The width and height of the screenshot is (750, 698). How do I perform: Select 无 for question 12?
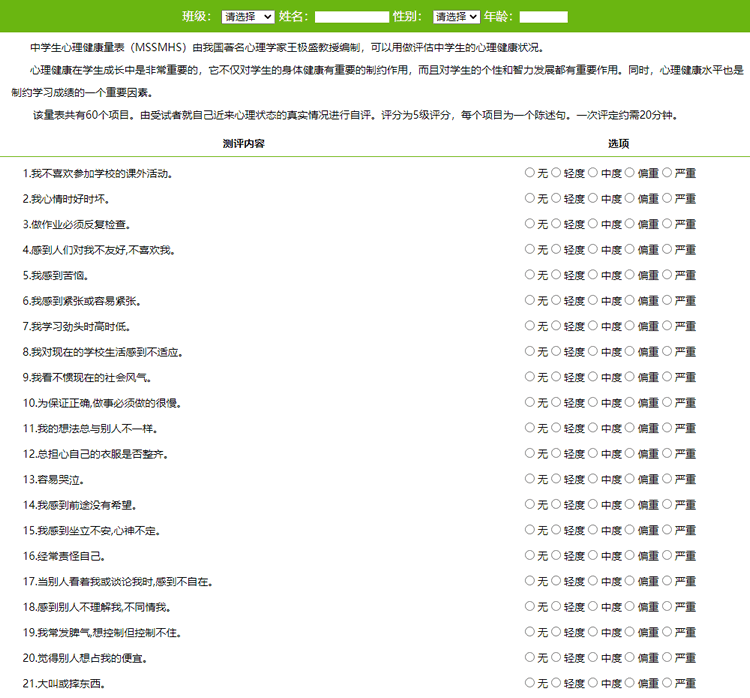[x=529, y=453]
